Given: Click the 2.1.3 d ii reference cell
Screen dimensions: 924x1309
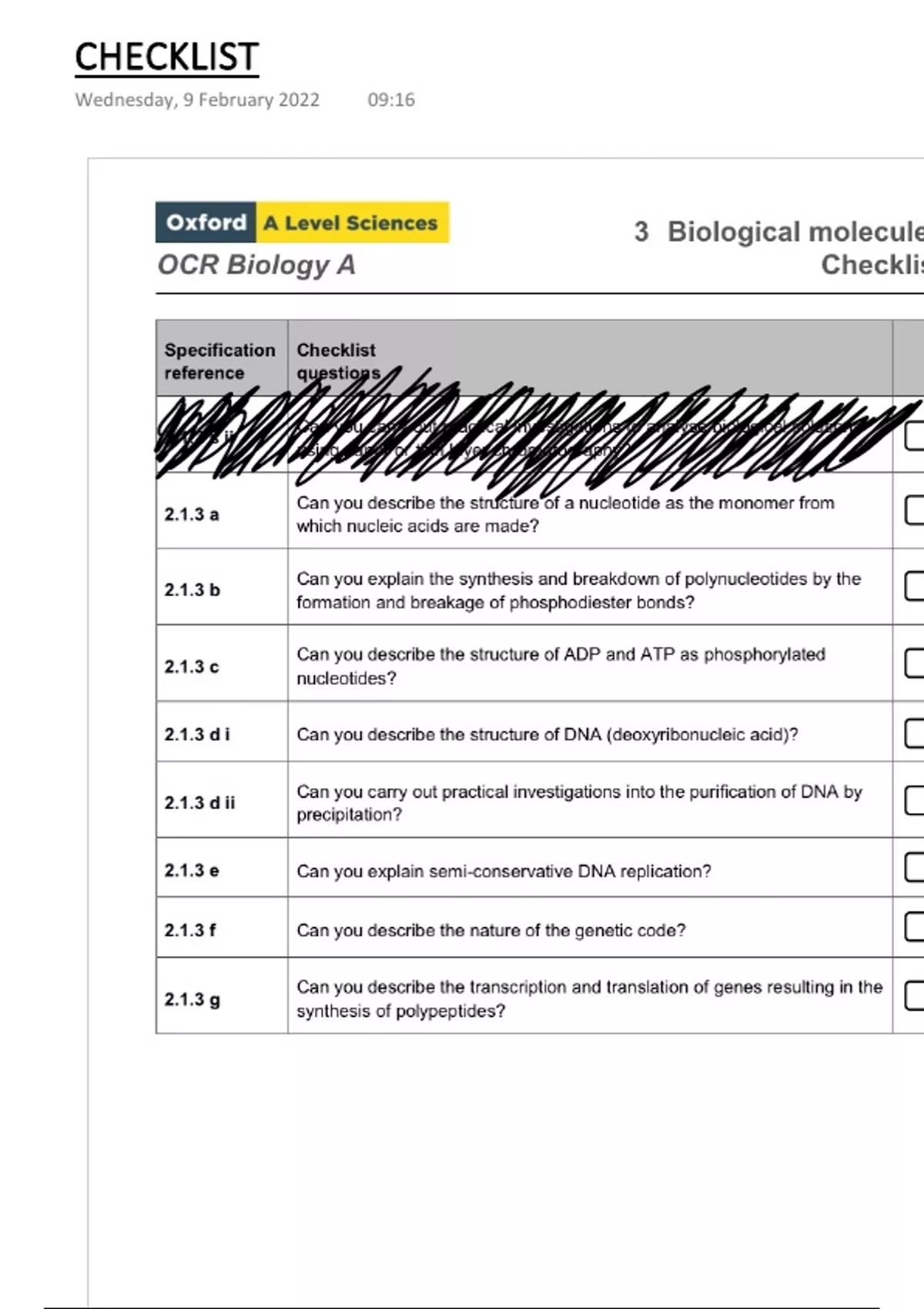Looking at the screenshot, I should coord(199,802).
